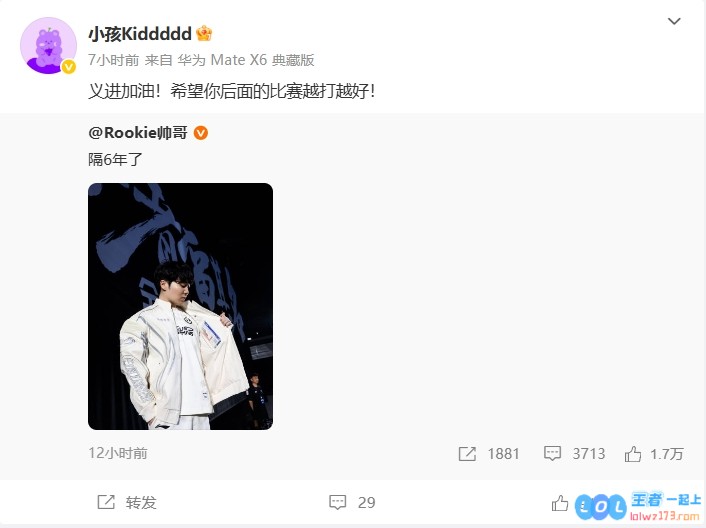The width and height of the screenshot is (706, 528).
Task: Click the yellow verified badge on avatar
Action: pos(68,67)
